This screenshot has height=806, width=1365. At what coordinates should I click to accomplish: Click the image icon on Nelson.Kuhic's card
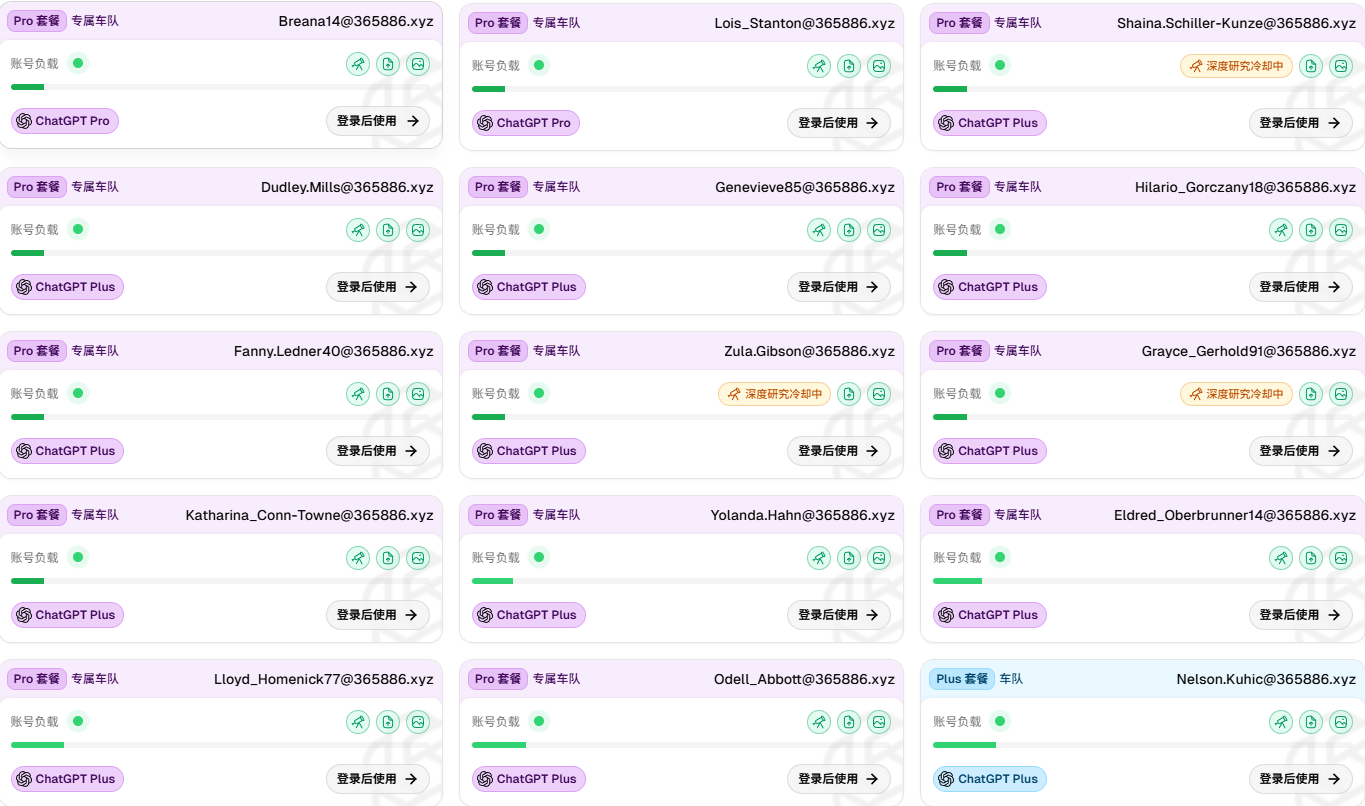click(x=1341, y=722)
